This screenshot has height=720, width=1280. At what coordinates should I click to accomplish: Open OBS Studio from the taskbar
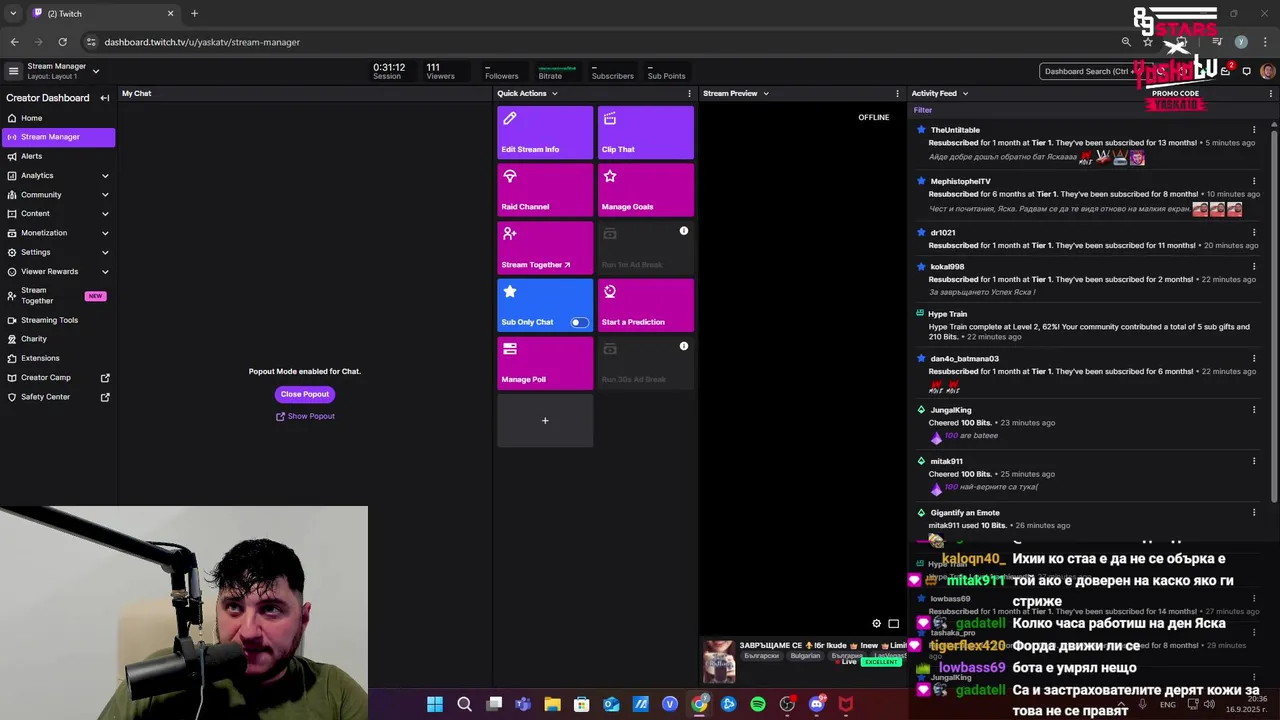787,704
